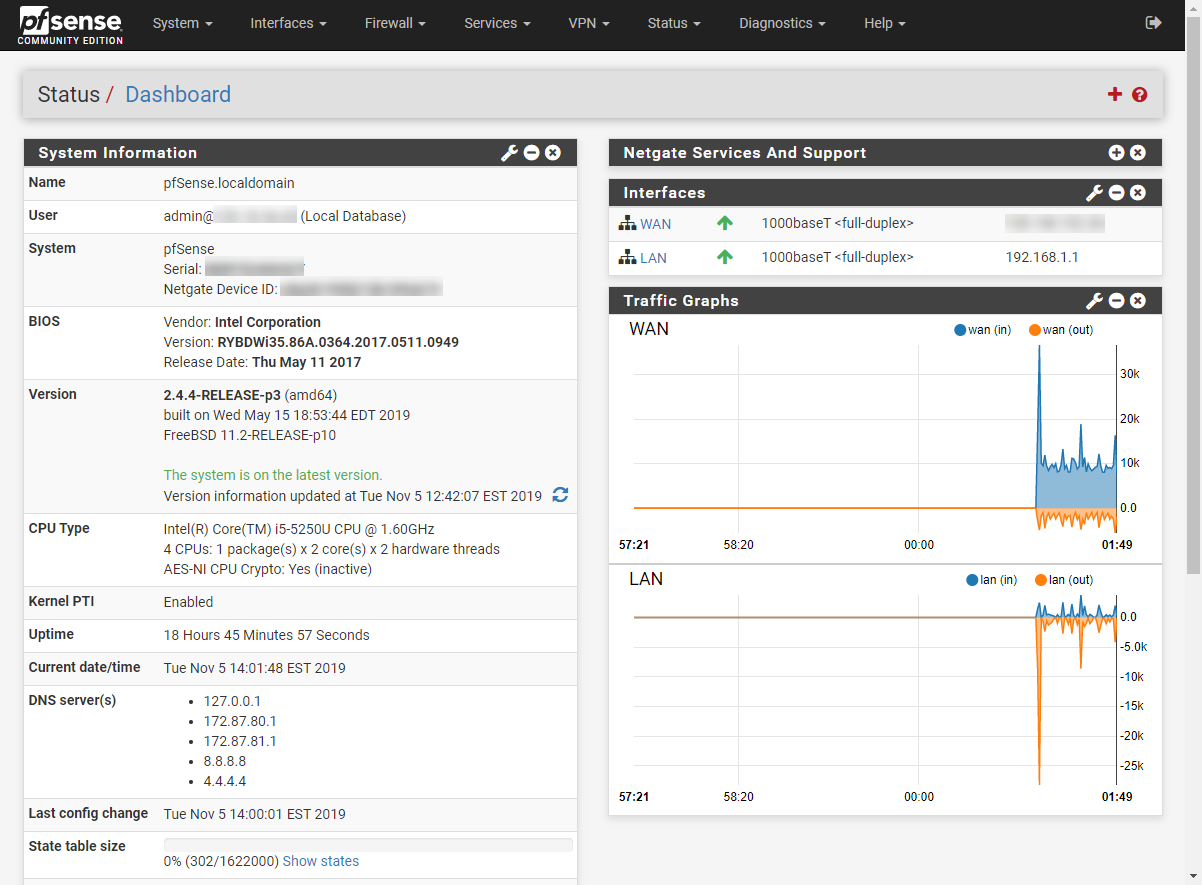The width and height of the screenshot is (1202, 885).
Task: Click the Show states link
Action: point(321,861)
